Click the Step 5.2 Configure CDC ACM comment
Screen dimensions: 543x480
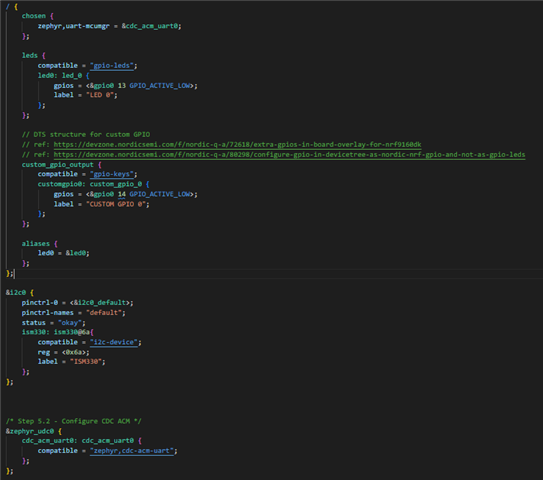73,421
